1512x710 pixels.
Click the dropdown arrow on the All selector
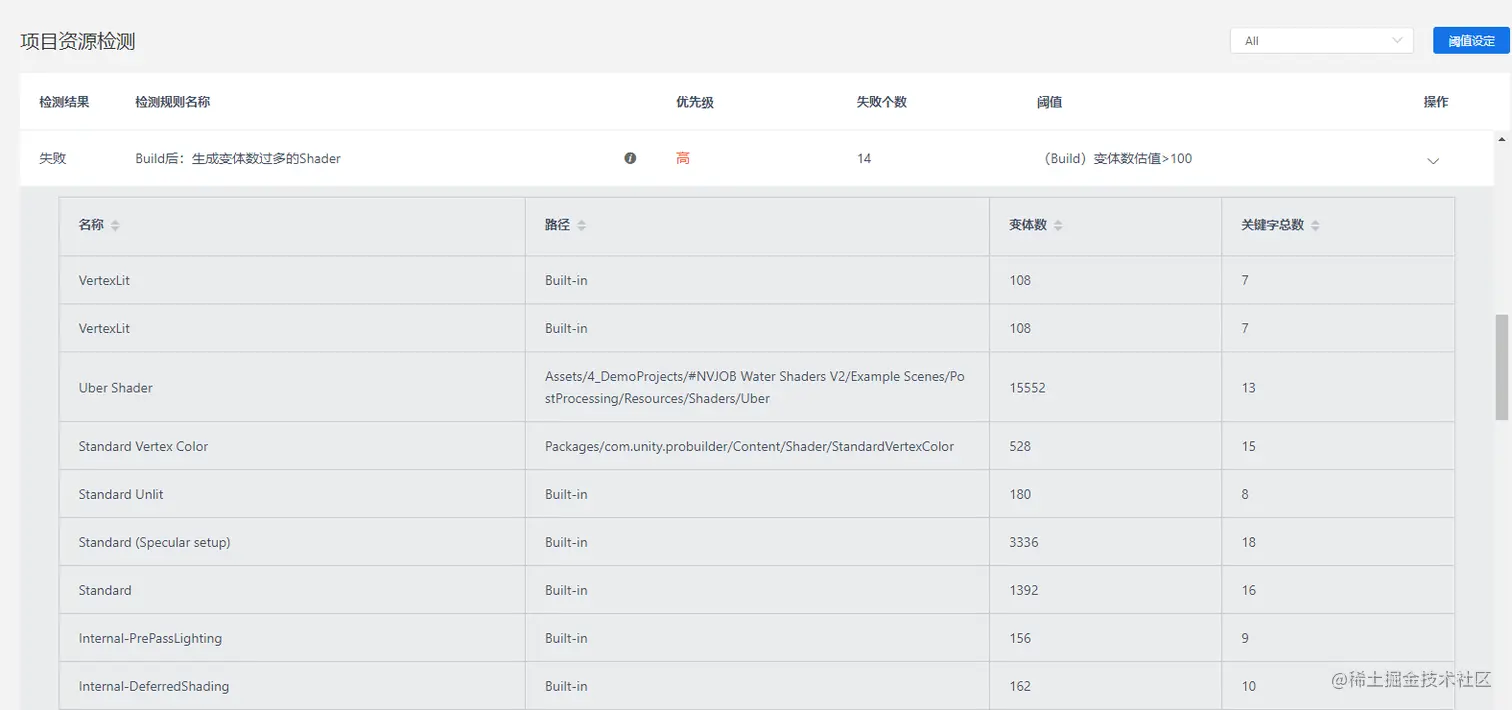tap(1398, 40)
